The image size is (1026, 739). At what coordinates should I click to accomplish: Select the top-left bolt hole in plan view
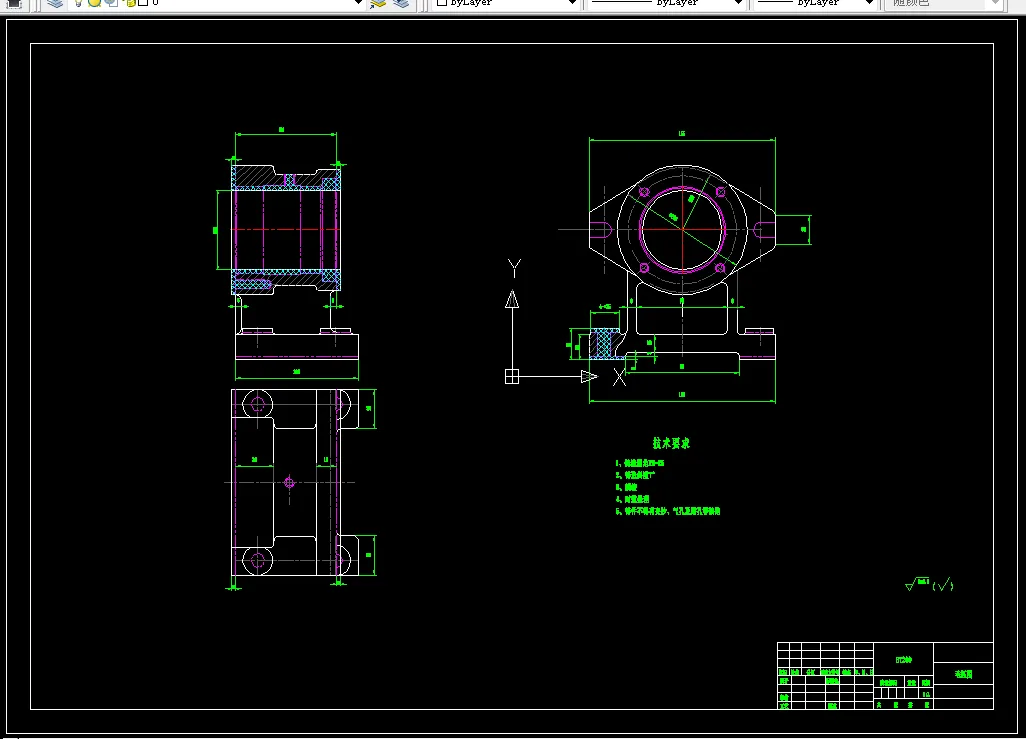(x=257, y=405)
